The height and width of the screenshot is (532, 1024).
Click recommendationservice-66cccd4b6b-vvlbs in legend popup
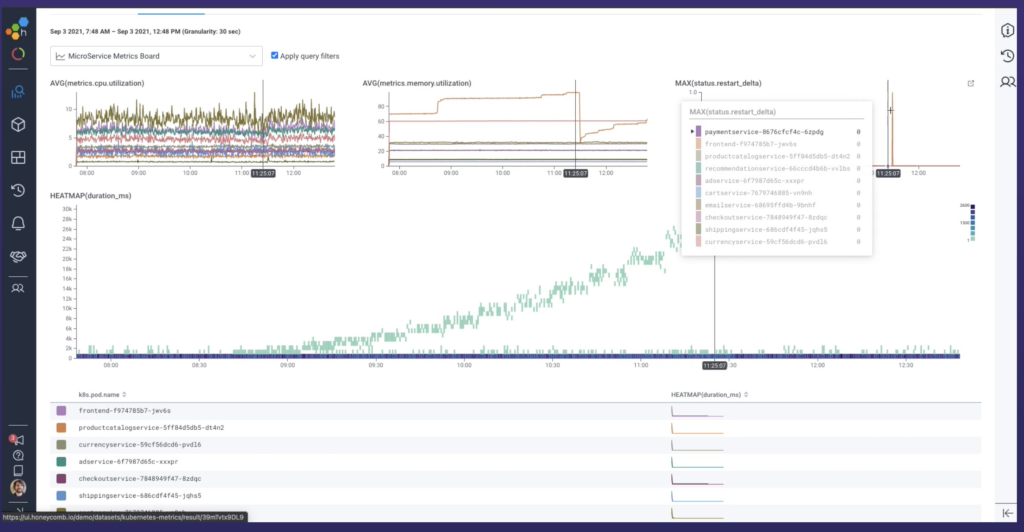click(777, 168)
